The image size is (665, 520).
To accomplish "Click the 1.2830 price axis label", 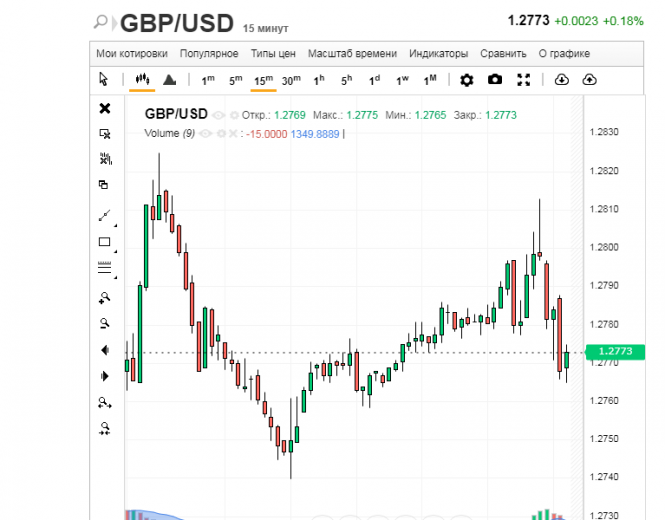I will pos(604,132).
